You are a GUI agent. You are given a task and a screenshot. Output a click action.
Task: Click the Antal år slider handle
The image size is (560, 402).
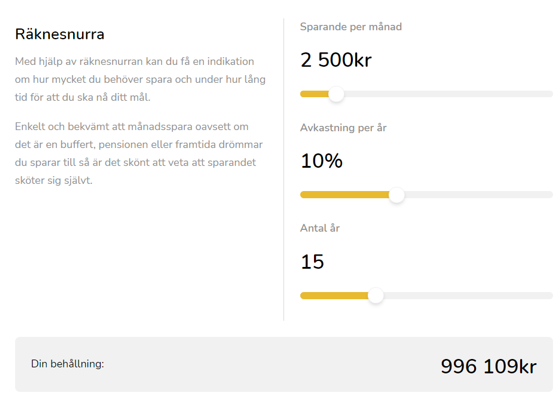point(376,296)
